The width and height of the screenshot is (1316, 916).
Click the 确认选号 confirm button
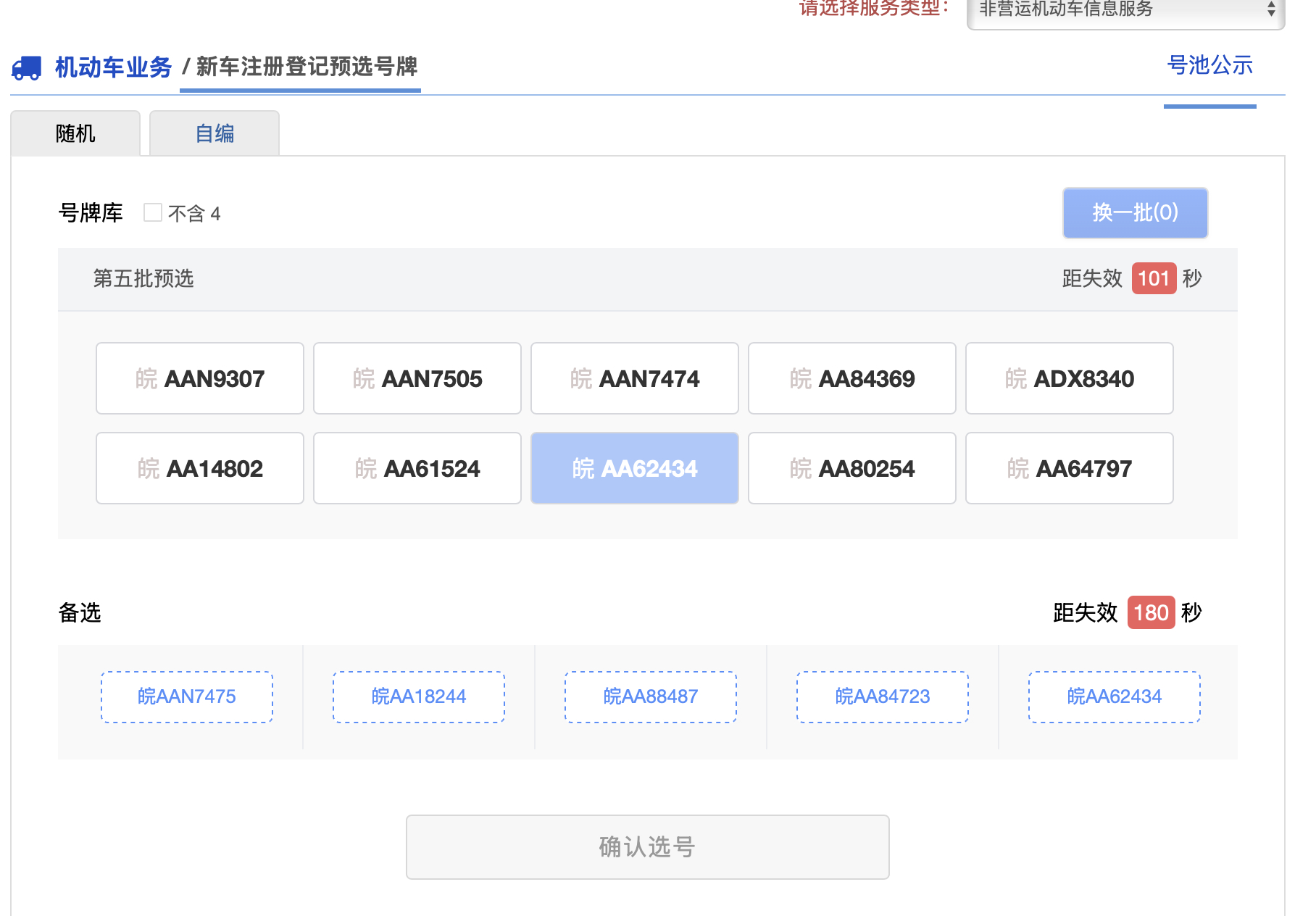pos(648,847)
